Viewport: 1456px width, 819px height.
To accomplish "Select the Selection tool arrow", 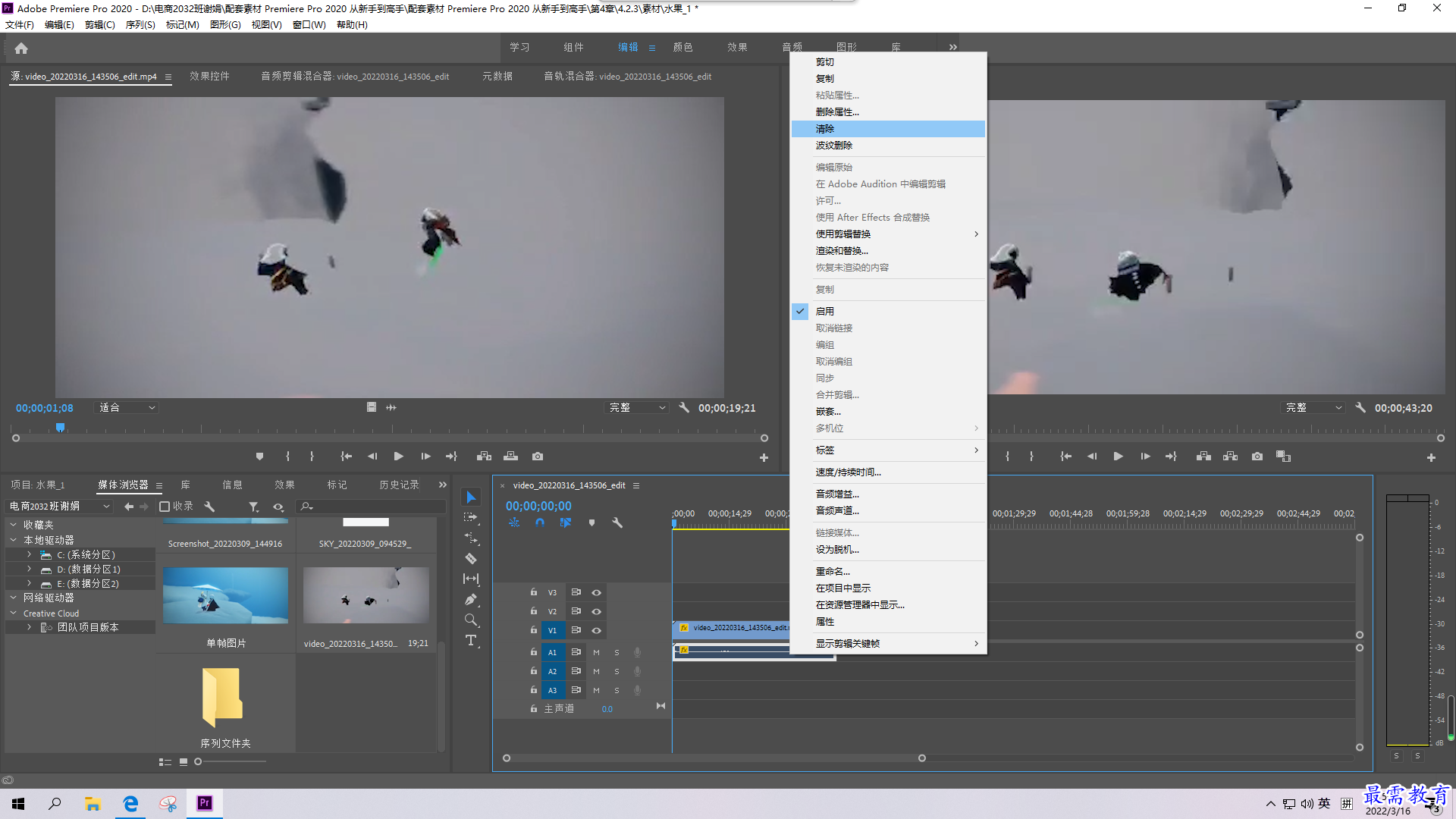I will (x=471, y=497).
